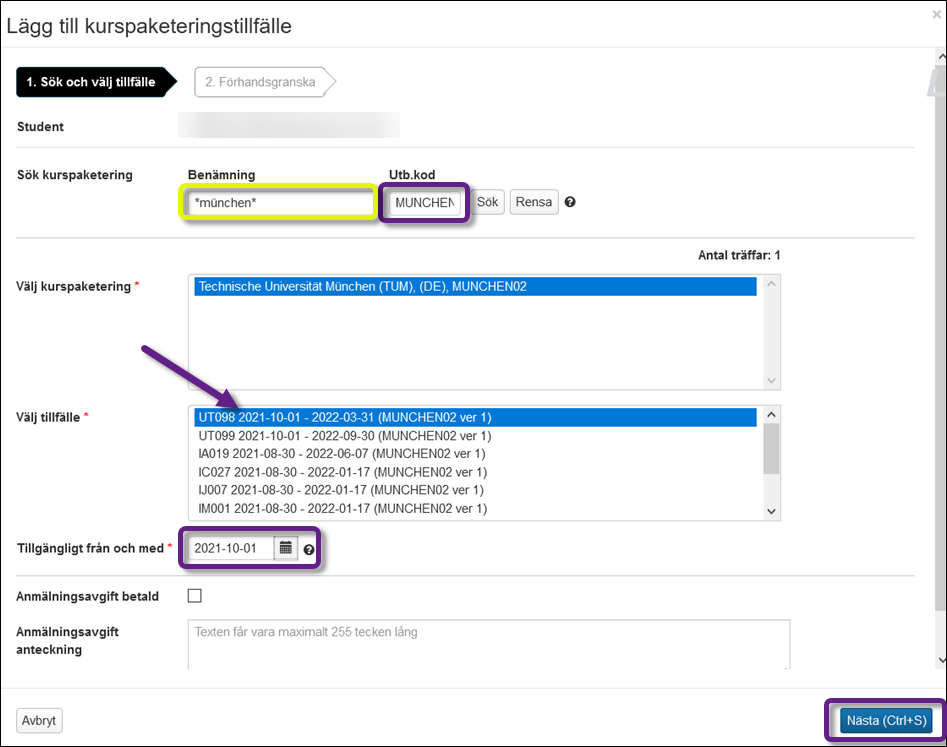Open the calendar date picker icon

(286, 548)
